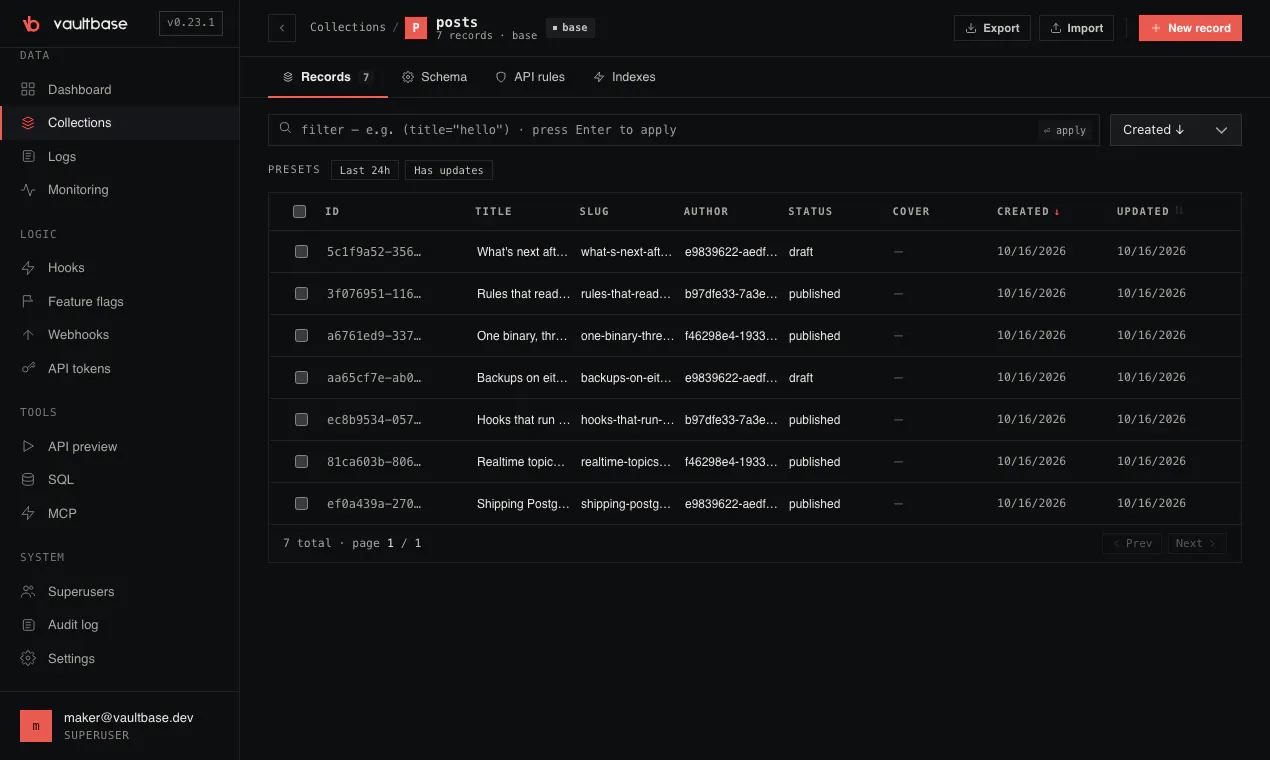Click the Import button

[x=1077, y=28]
